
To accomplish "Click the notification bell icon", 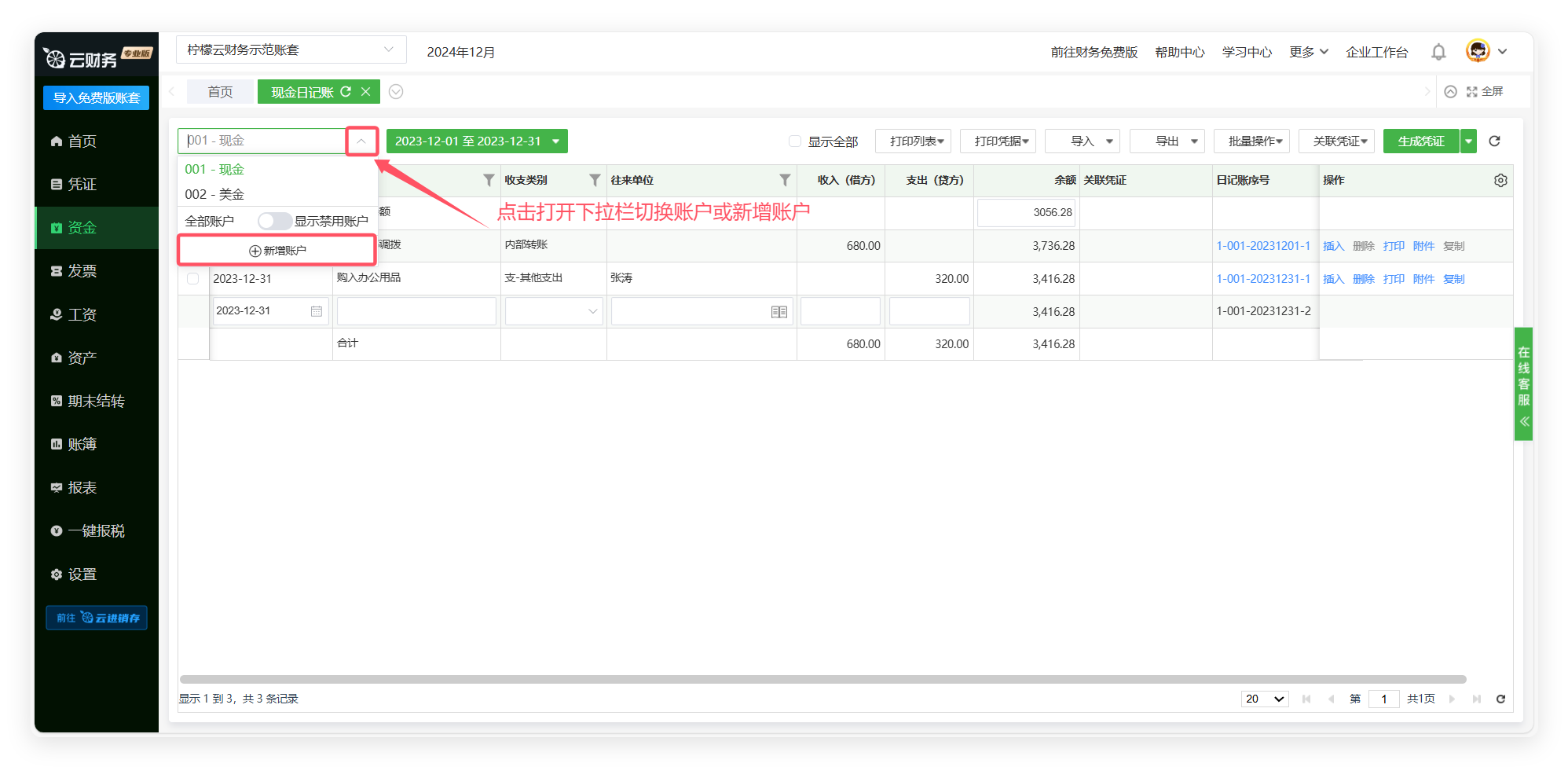I will pos(1438,52).
